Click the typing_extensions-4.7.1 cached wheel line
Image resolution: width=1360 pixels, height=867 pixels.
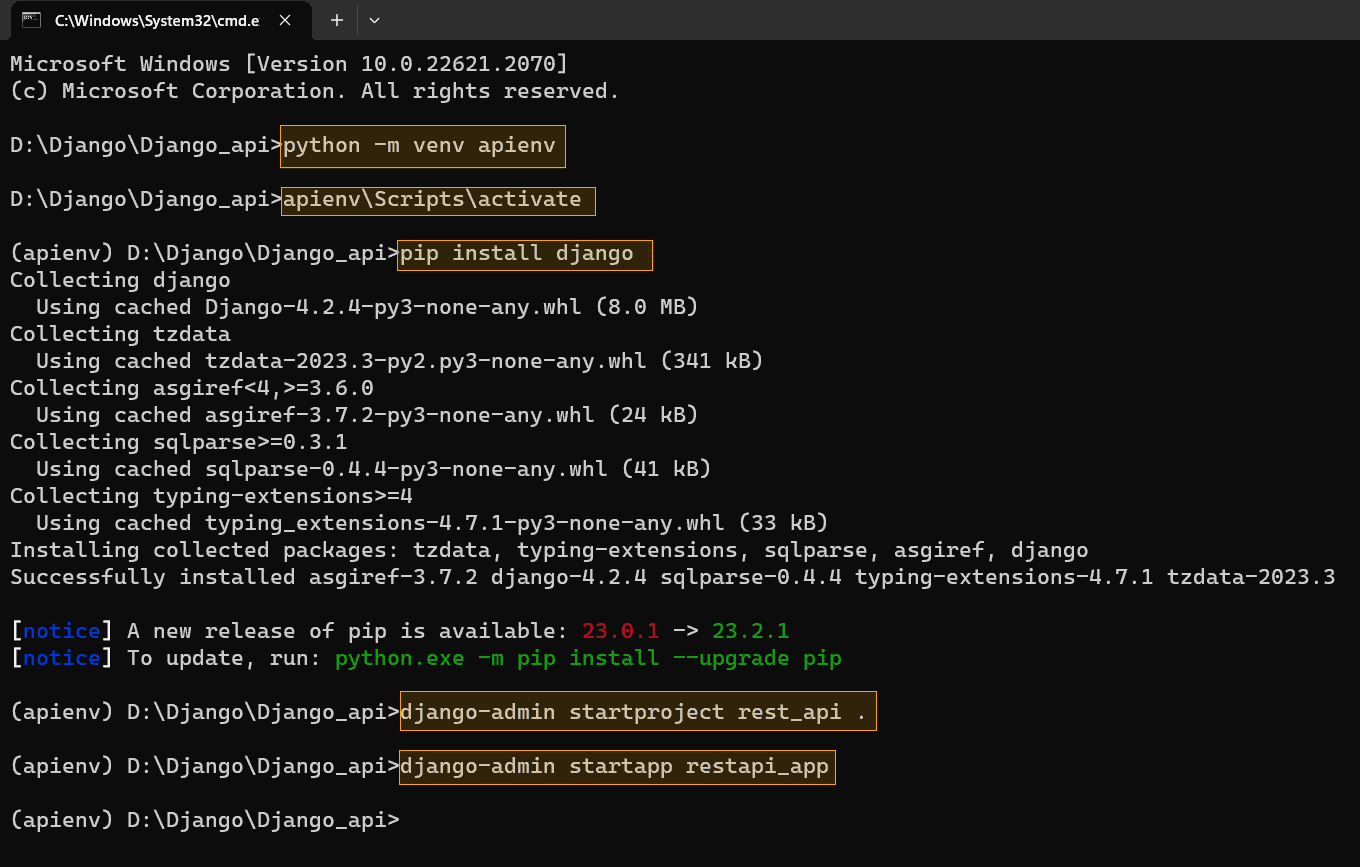pyautogui.click(x=432, y=523)
